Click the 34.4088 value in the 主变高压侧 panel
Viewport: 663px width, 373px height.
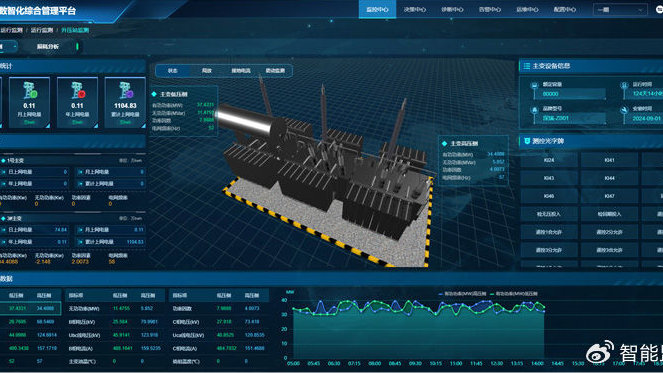click(x=496, y=154)
